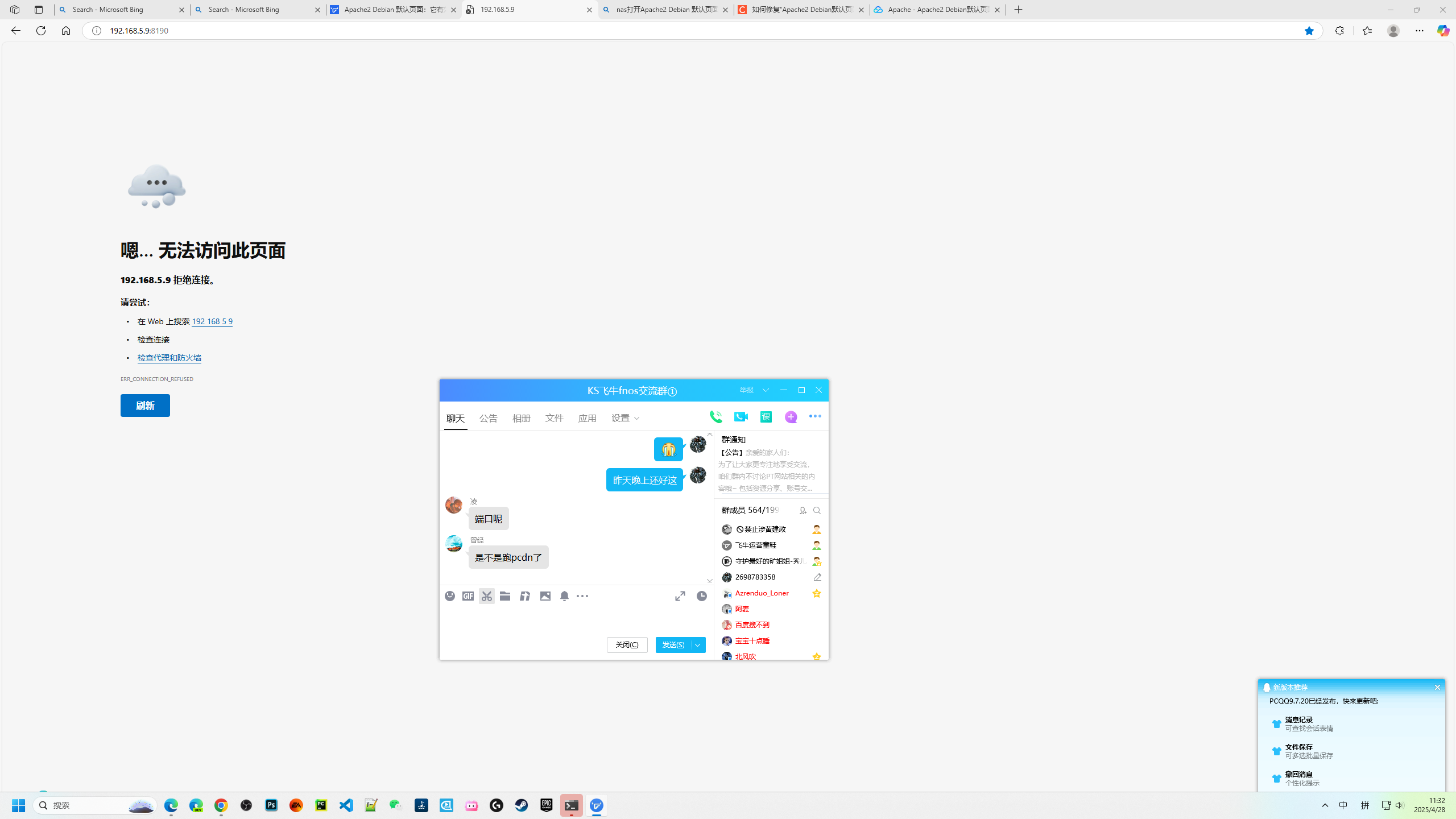
Task: Click the bell notification icon in chat toolbar
Action: (564, 596)
